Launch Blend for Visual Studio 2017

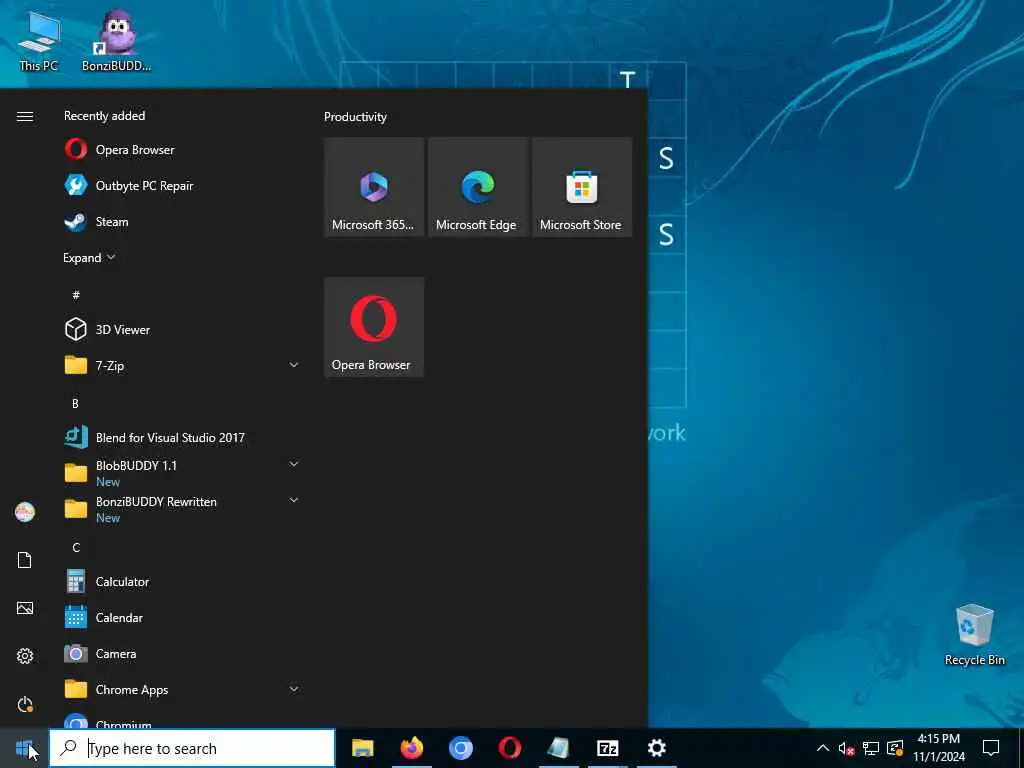182,437
